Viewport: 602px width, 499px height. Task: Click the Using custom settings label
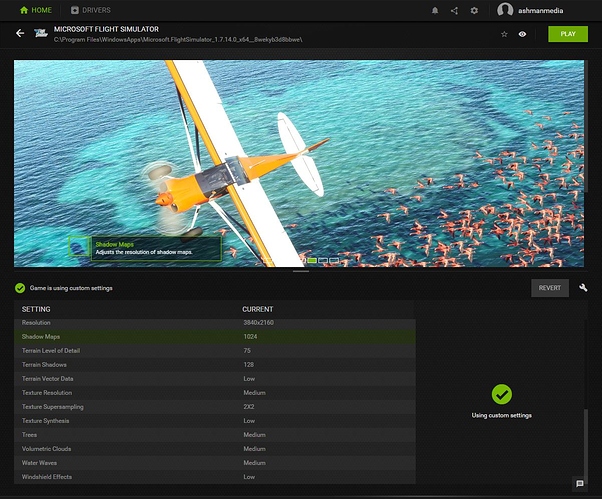tap(501, 415)
